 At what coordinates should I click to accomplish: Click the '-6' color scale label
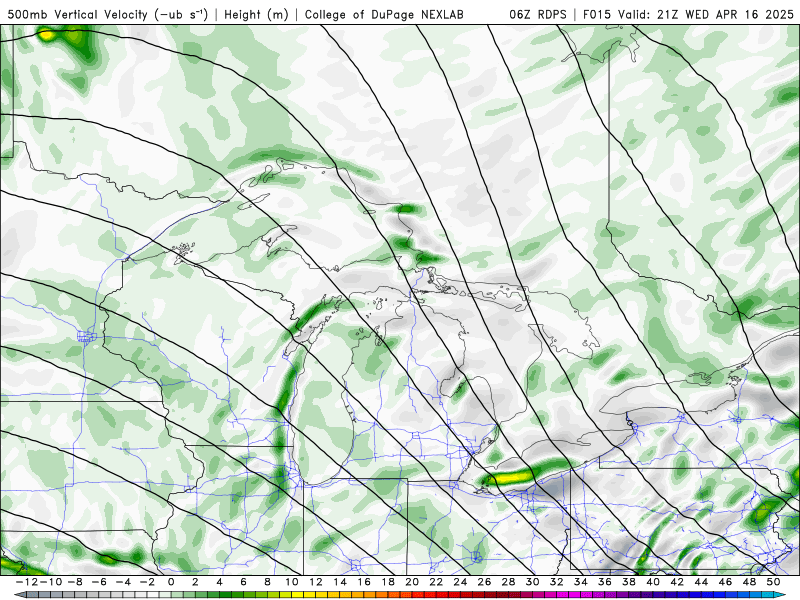pyautogui.click(x=99, y=582)
